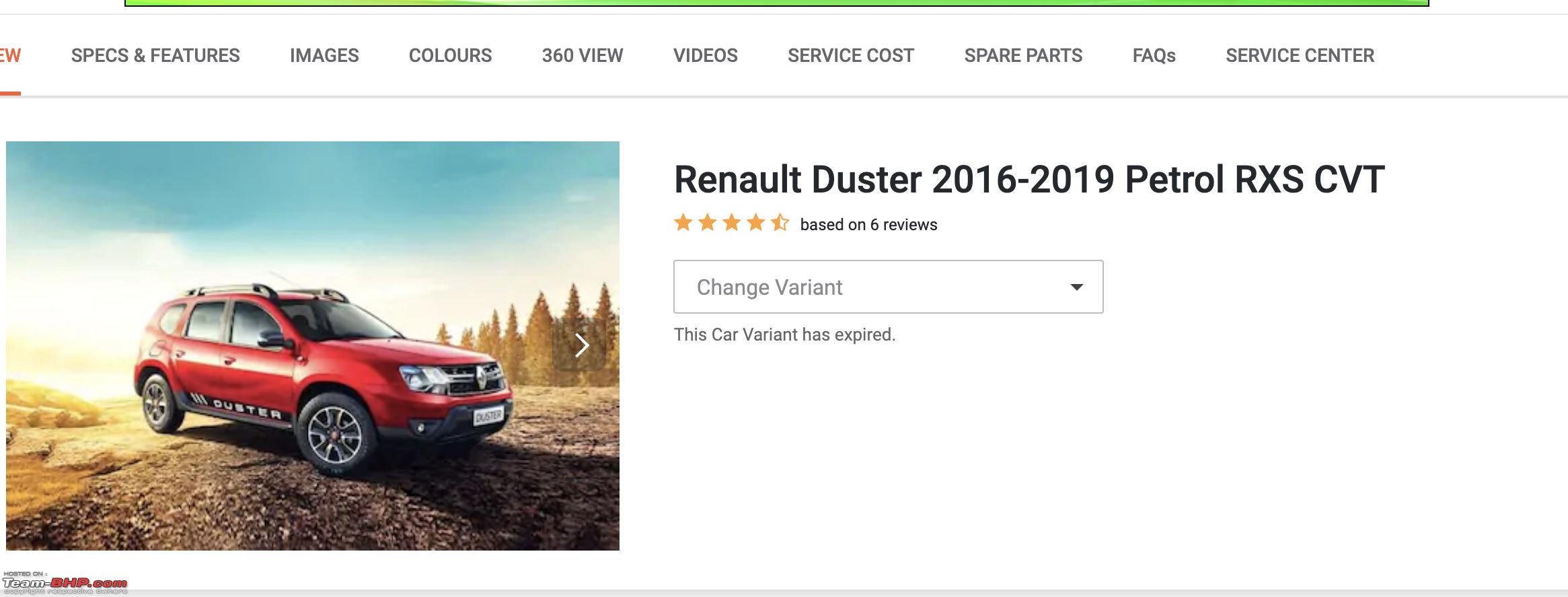The width and height of the screenshot is (1568, 597).
Task: Open the 'based on 6 reviews' link
Action: click(x=868, y=225)
